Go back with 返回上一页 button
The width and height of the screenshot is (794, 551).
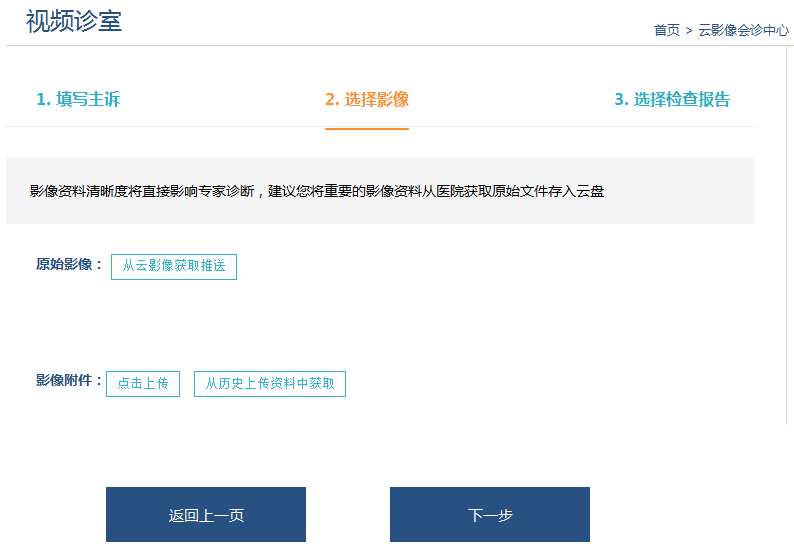coord(206,515)
